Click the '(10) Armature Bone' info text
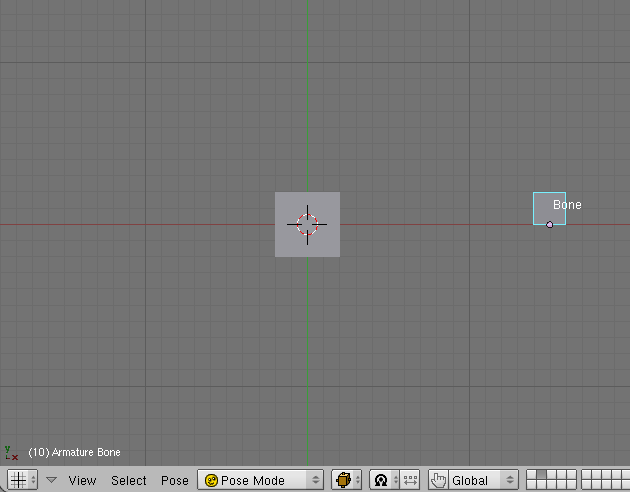Image resolution: width=630 pixels, height=492 pixels. [74, 452]
